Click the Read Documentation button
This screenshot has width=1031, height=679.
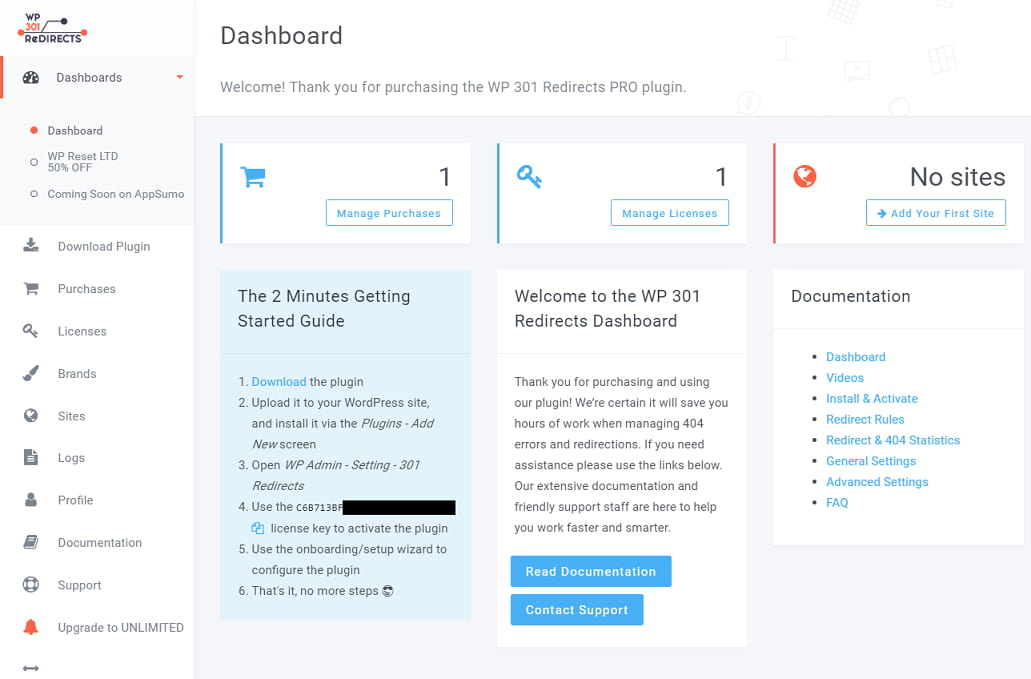coord(591,571)
